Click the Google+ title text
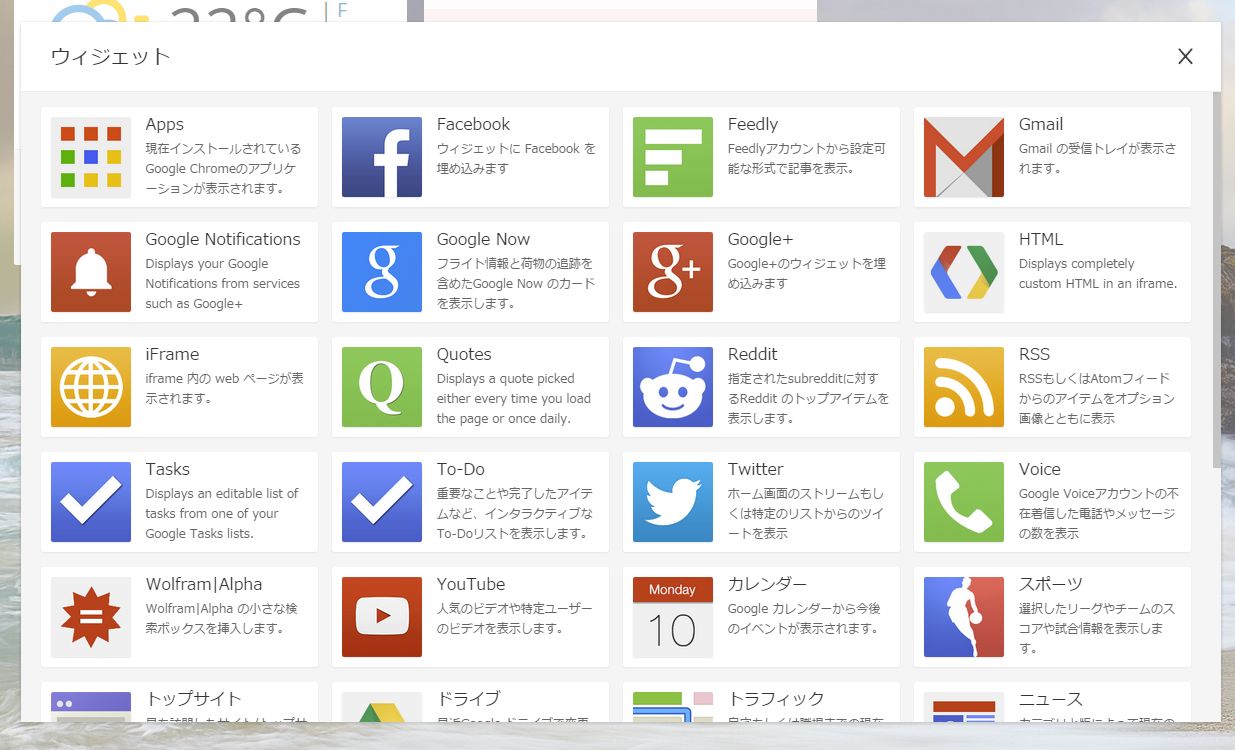 [760, 239]
